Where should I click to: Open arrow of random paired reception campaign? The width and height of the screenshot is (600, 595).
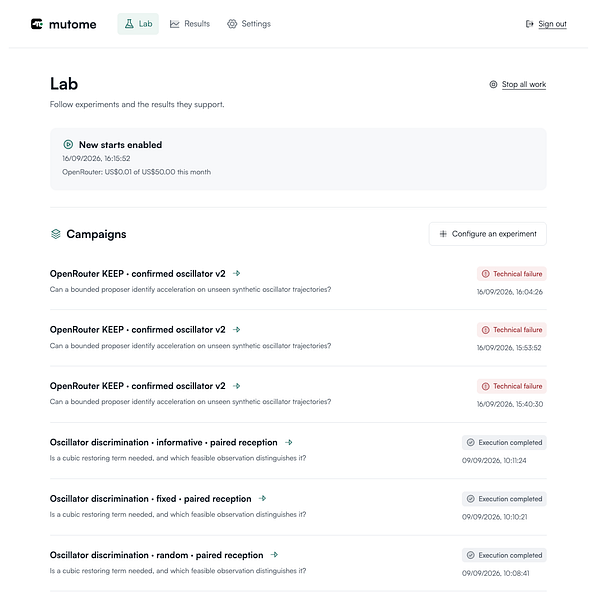click(x=274, y=554)
